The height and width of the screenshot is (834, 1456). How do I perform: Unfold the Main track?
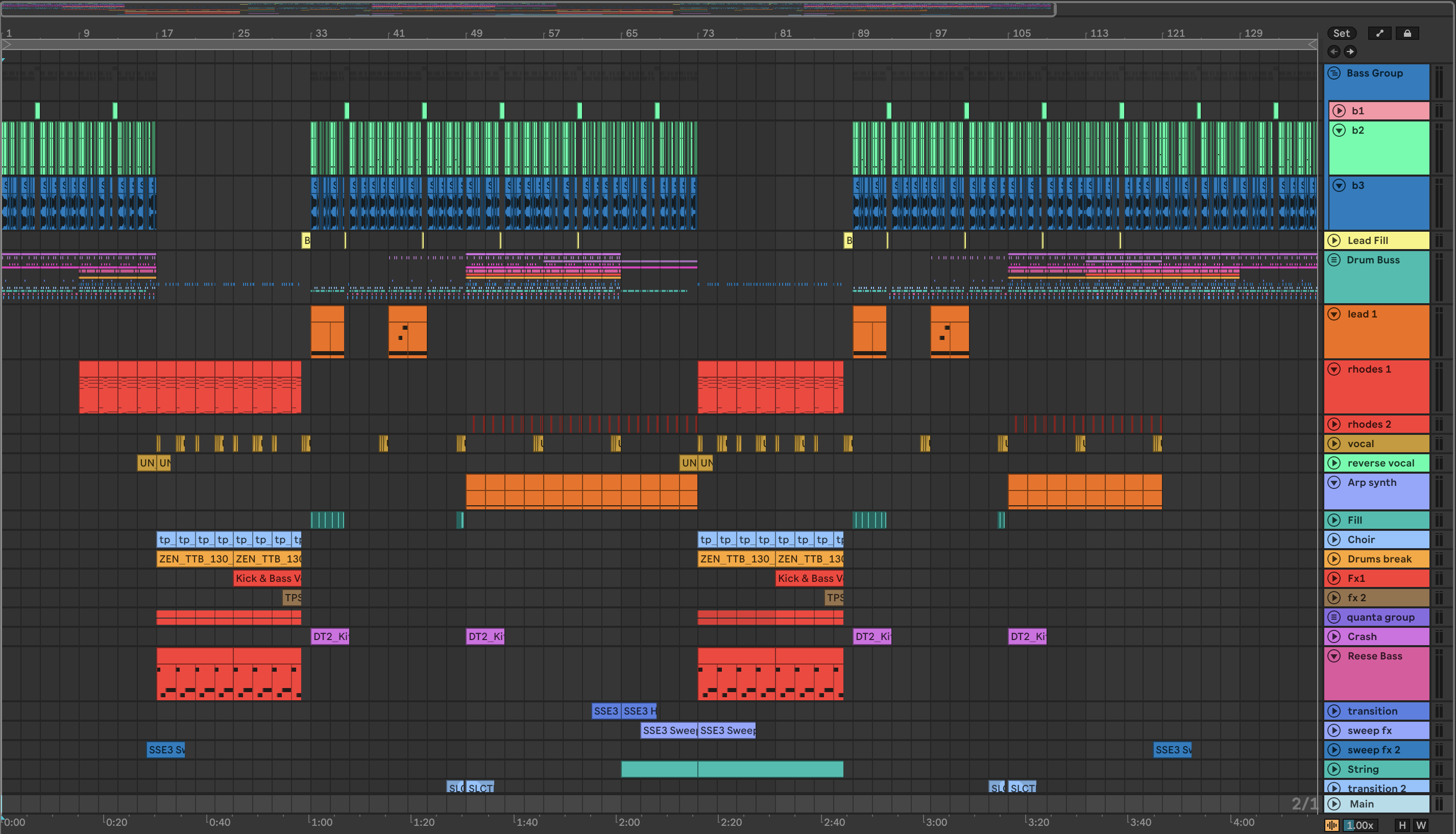1334,804
